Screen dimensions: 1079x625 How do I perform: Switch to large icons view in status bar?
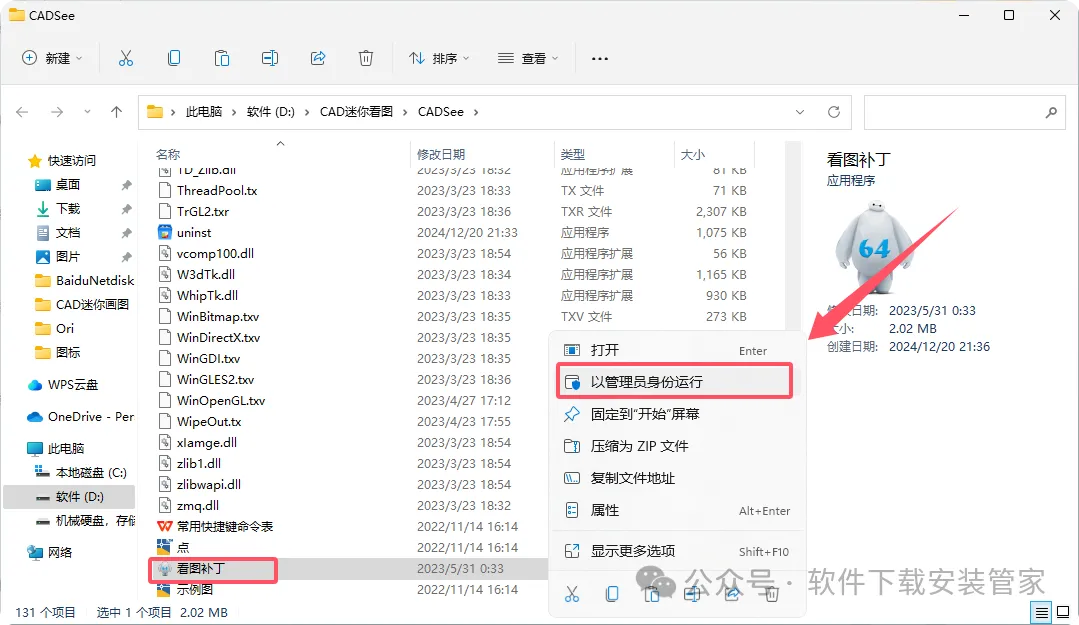coord(1063,612)
